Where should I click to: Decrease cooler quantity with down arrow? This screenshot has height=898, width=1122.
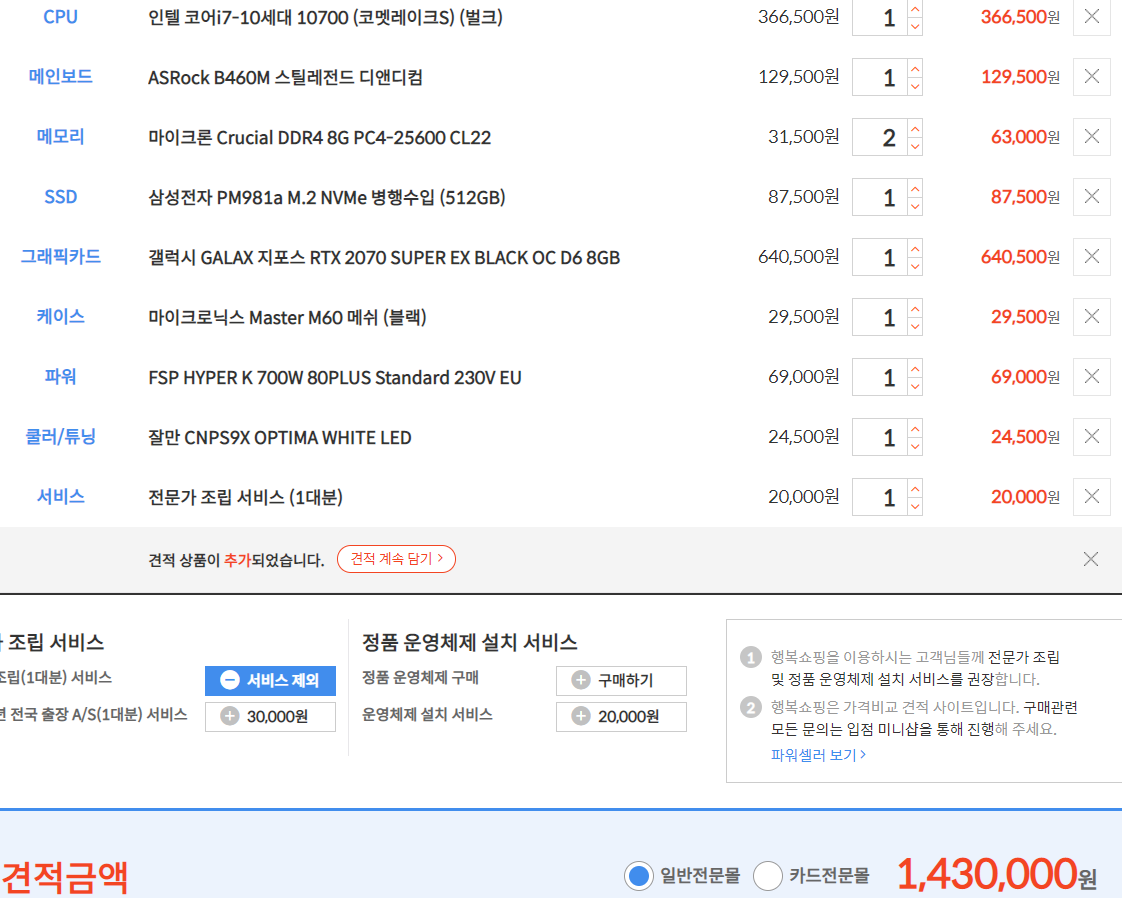pos(914,446)
